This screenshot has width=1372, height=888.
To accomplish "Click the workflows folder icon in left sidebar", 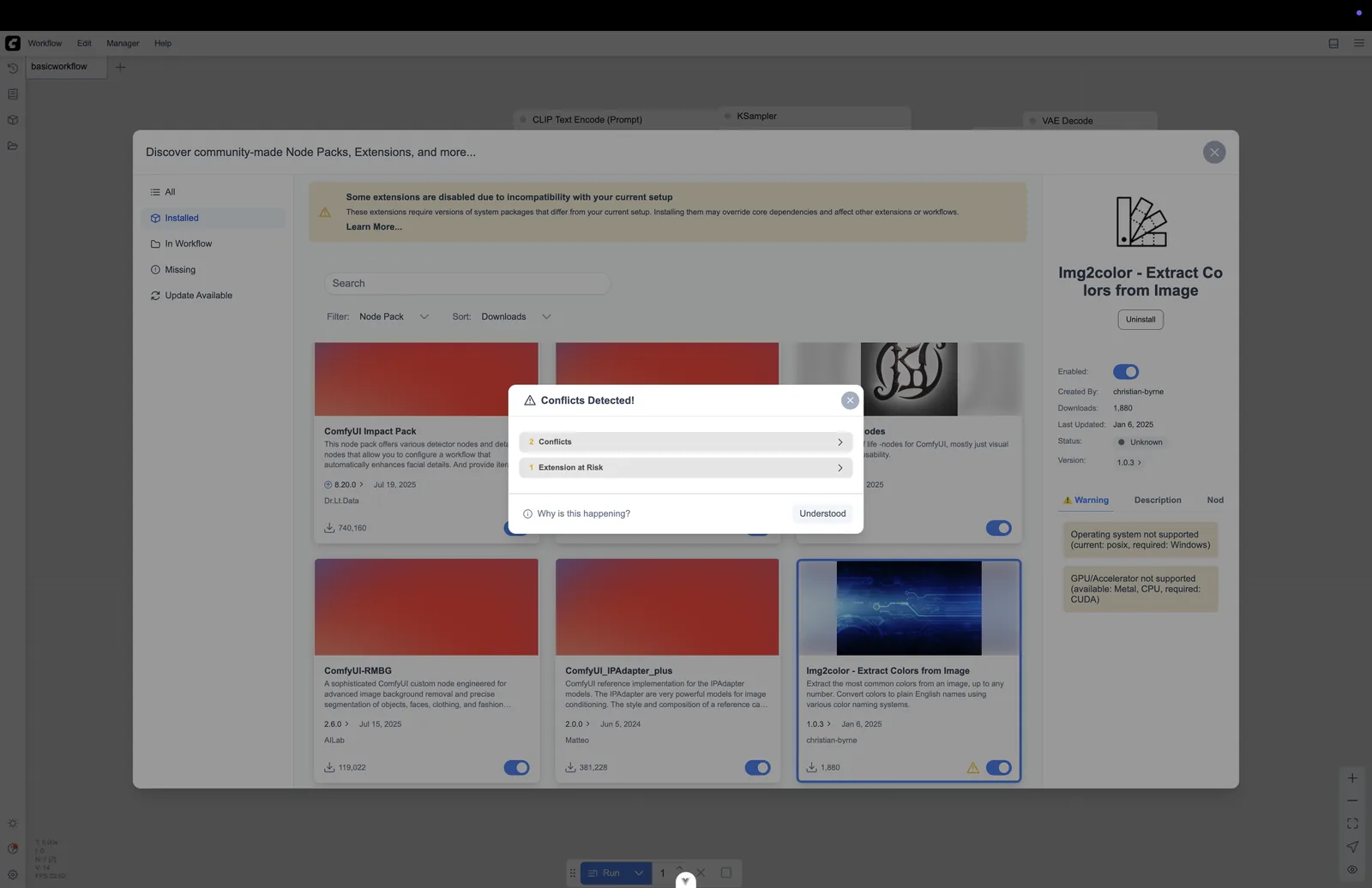I will [13, 146].
